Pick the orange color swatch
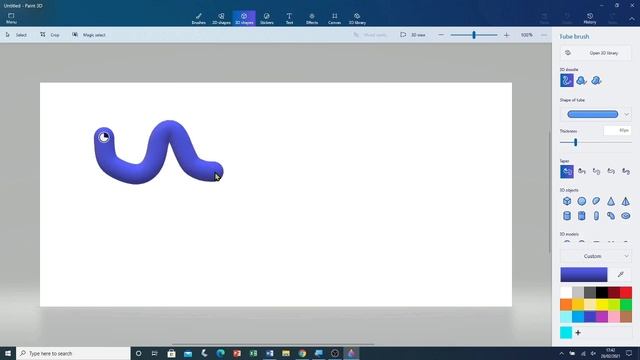The height and width of the screenshot is (360, 640). [566, 304]
